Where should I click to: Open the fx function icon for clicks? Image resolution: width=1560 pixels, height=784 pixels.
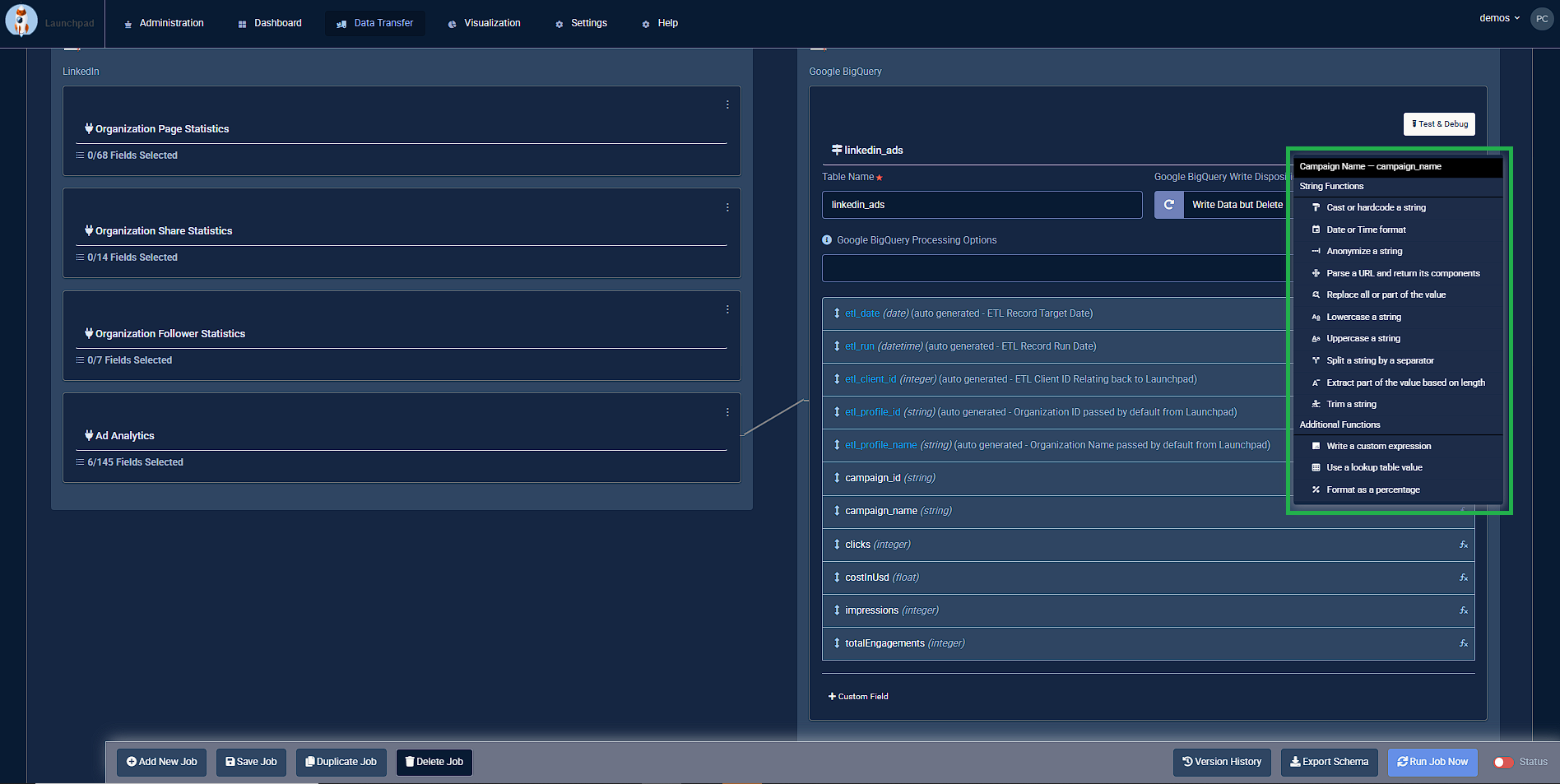1464,545
